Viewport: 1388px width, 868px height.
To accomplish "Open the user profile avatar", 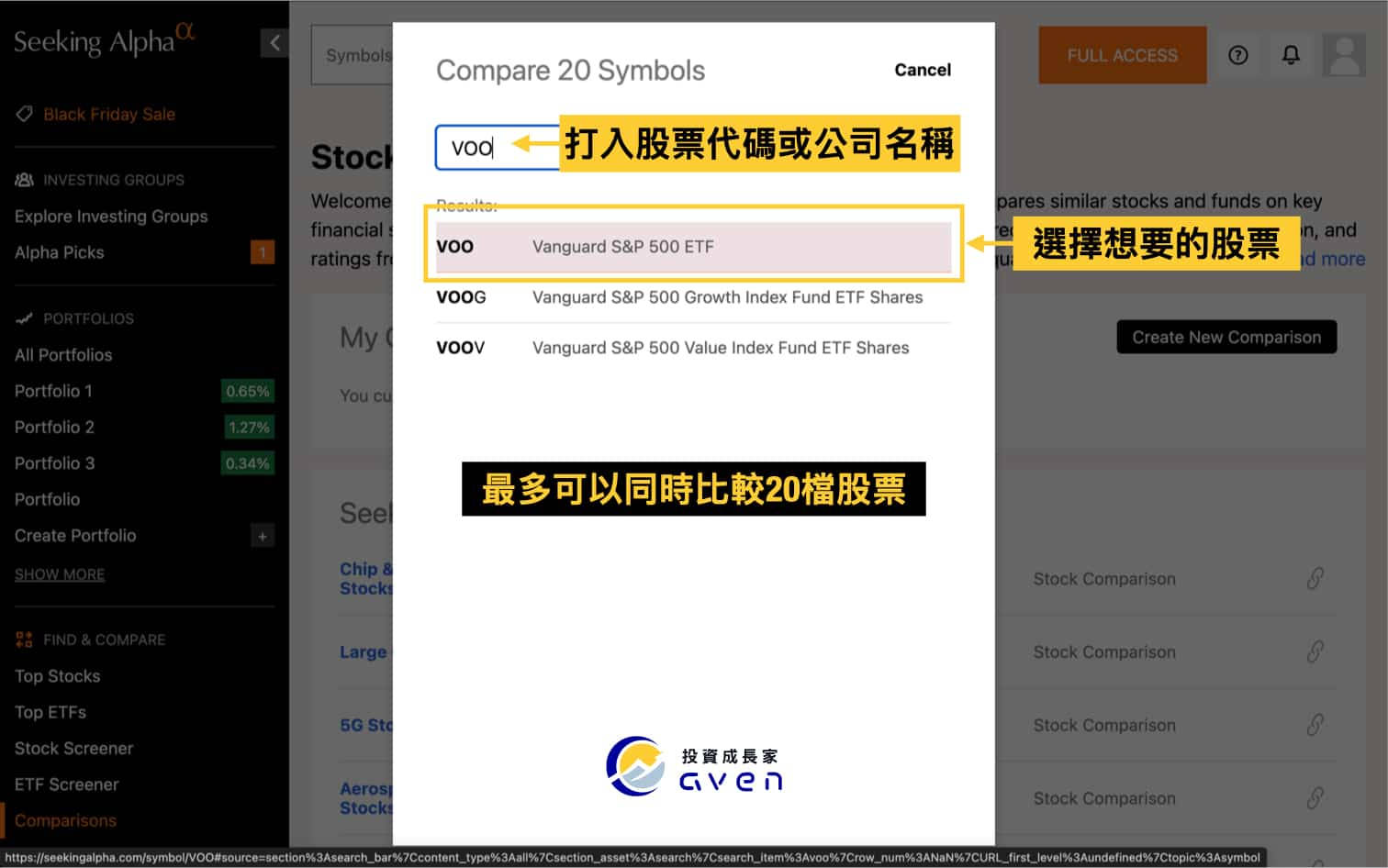I will pos(1345,55).
